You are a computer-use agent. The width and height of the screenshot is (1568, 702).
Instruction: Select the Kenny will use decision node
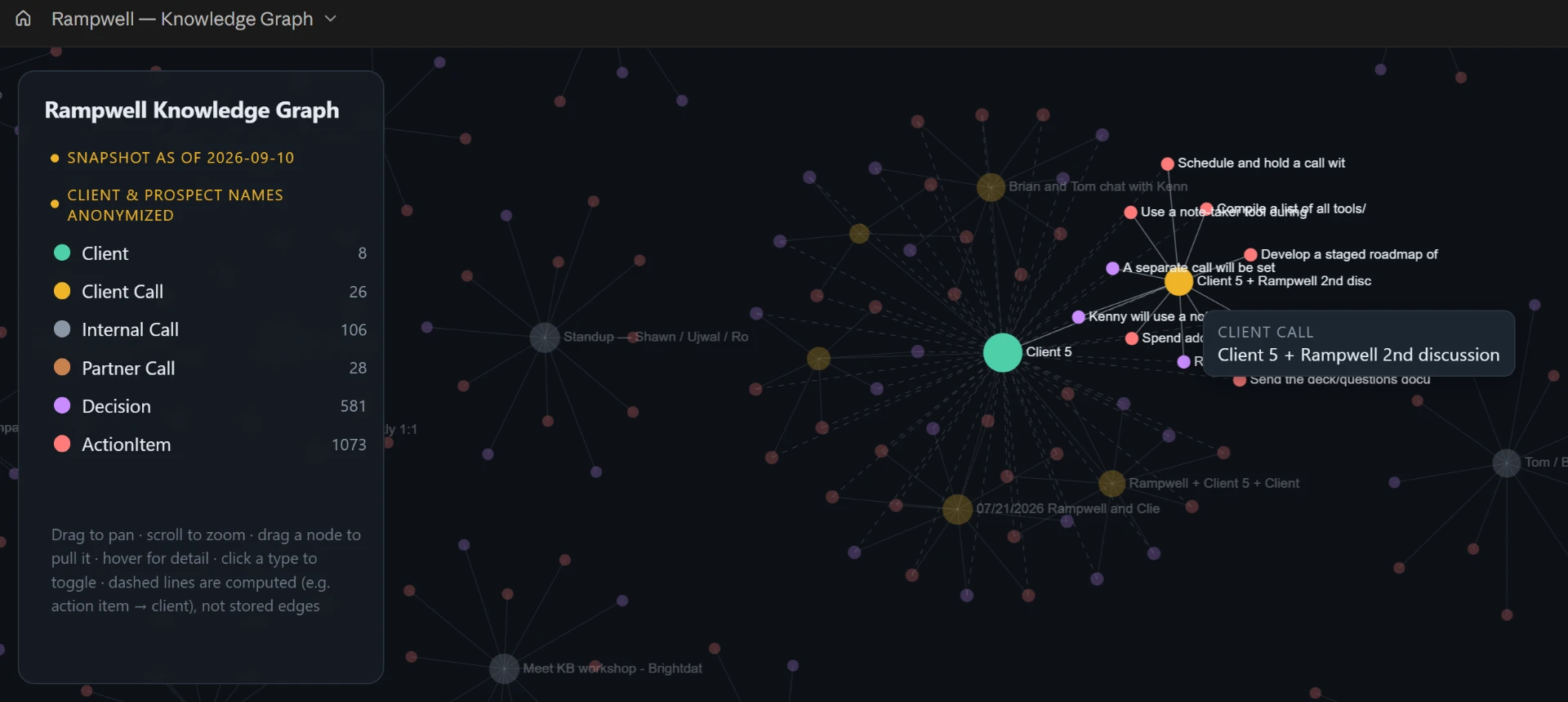[x=1079, y=317]
